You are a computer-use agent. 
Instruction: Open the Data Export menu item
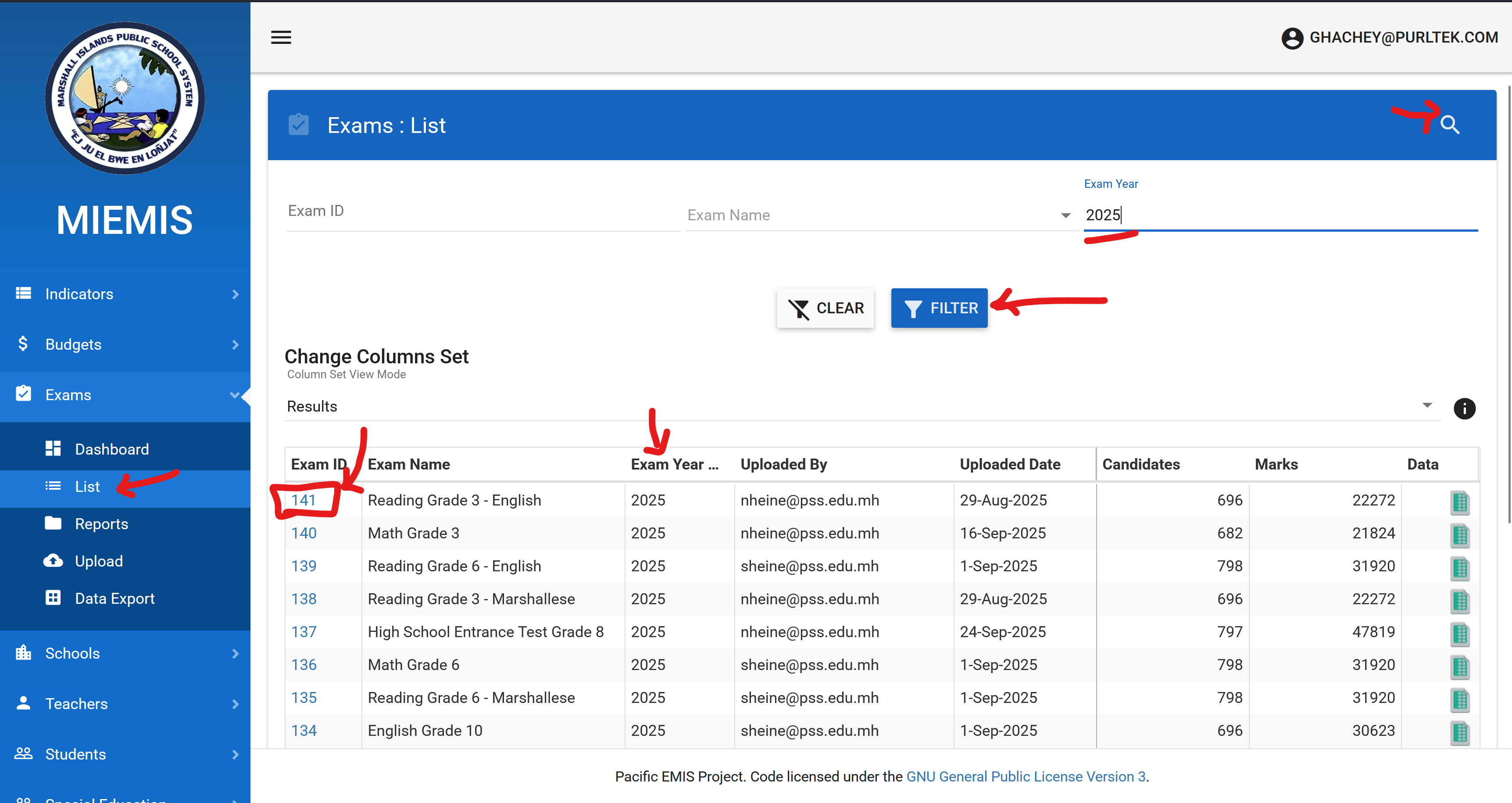(x=114, y=598)
